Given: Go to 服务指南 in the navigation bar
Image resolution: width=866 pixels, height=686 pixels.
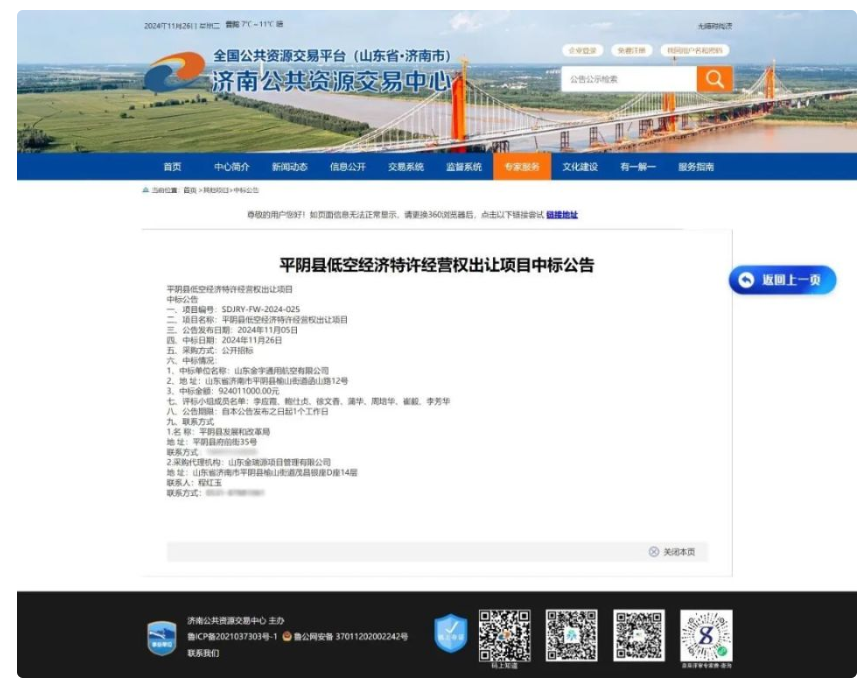Looking at the screenshot, I should coord(696,167).
